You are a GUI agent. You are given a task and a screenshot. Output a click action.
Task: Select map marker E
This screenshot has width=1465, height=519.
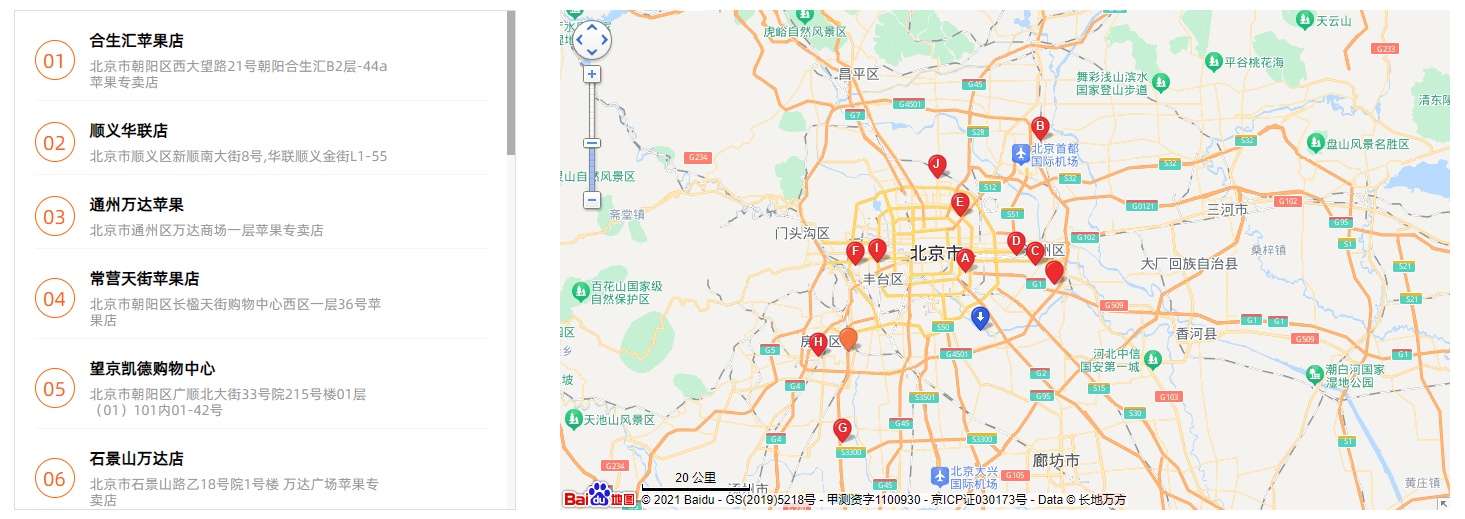(960, 204)
